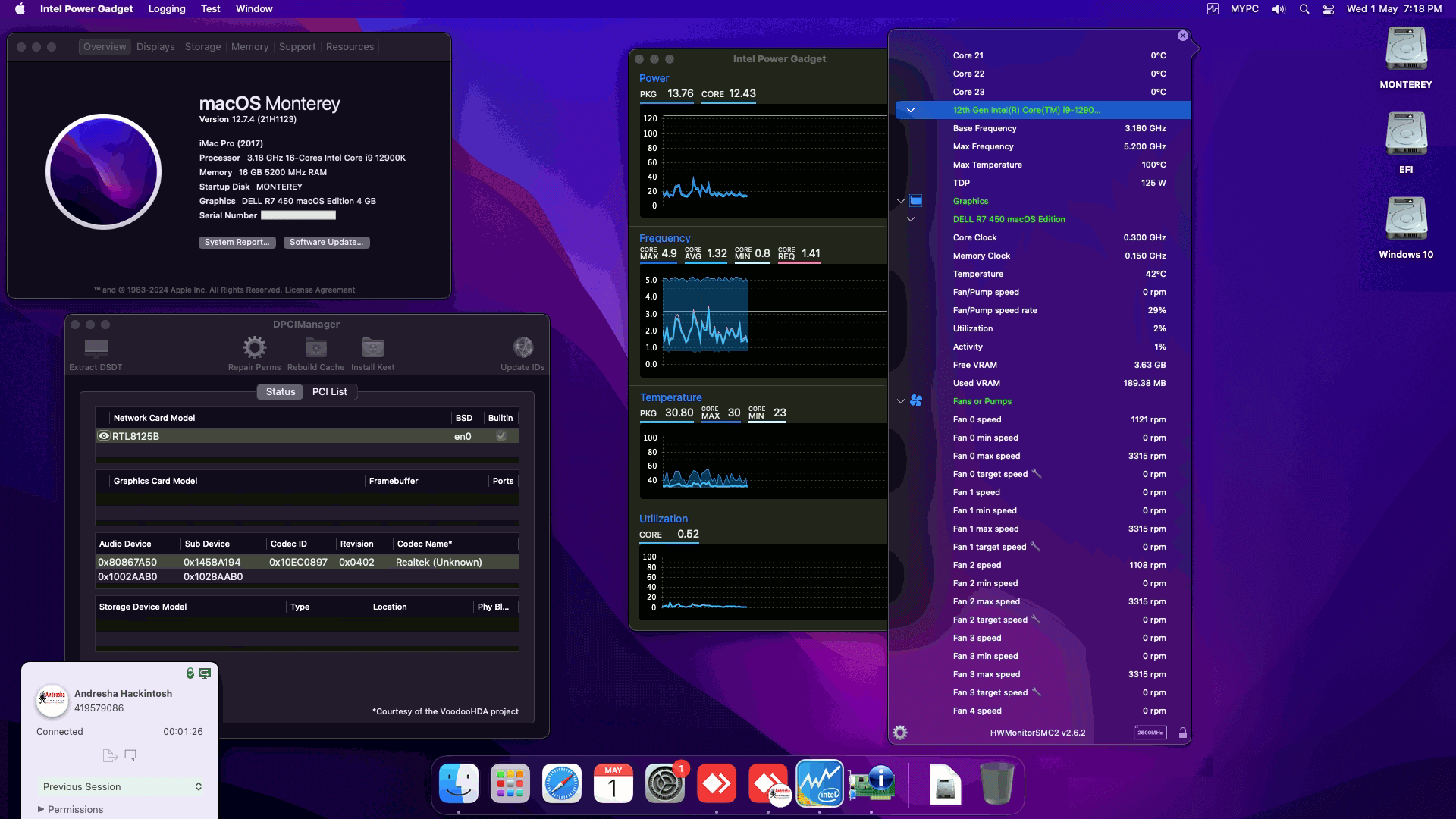Open the chat icon in AnyDesk session
The image size is (1456, 819).
(x=130, y=755)
